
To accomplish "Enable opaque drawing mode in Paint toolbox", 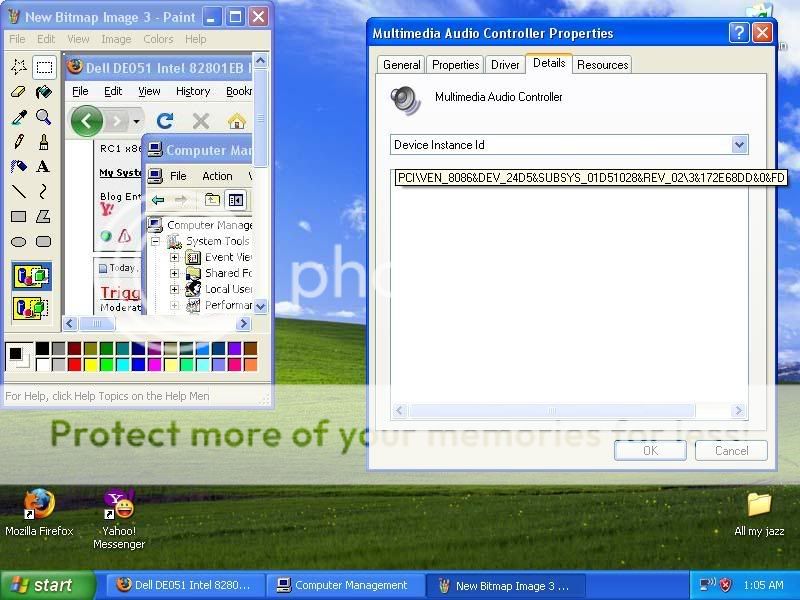I will click(31, 277).
